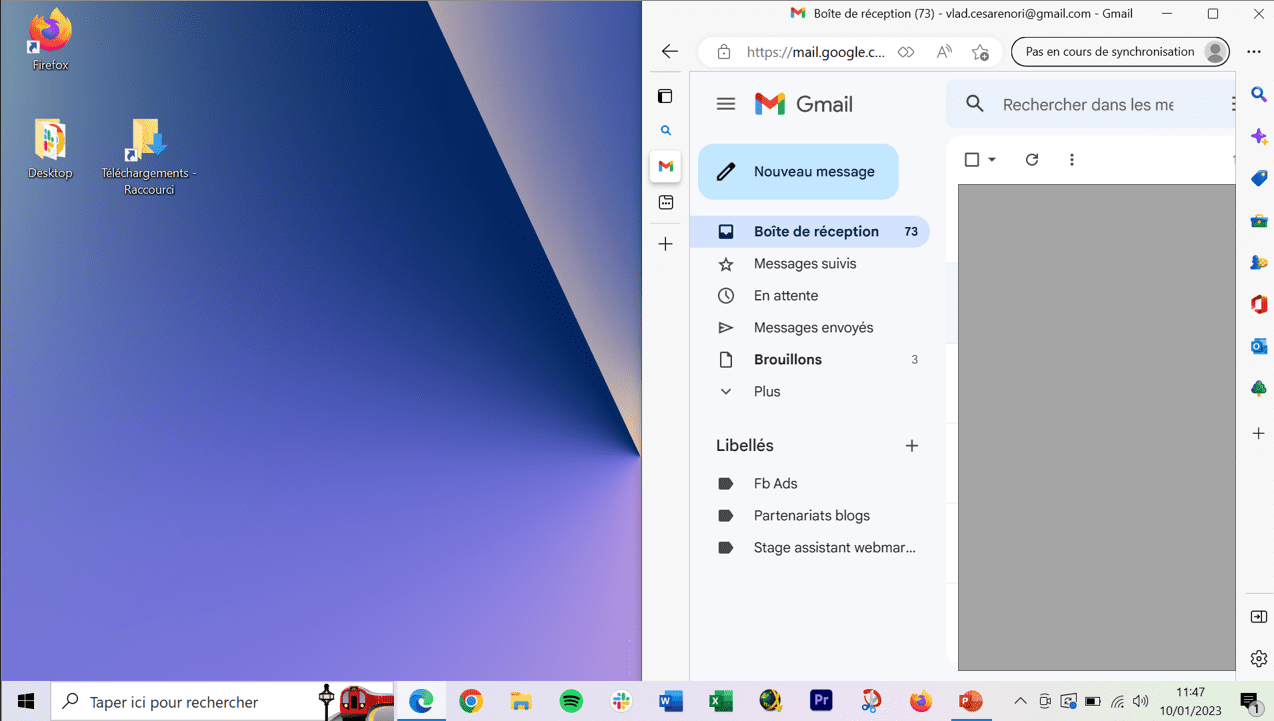Open the notification center in taskbar
Image resolution: width=1274 pixels, height=721 pixels.
tap(1249, 702)
